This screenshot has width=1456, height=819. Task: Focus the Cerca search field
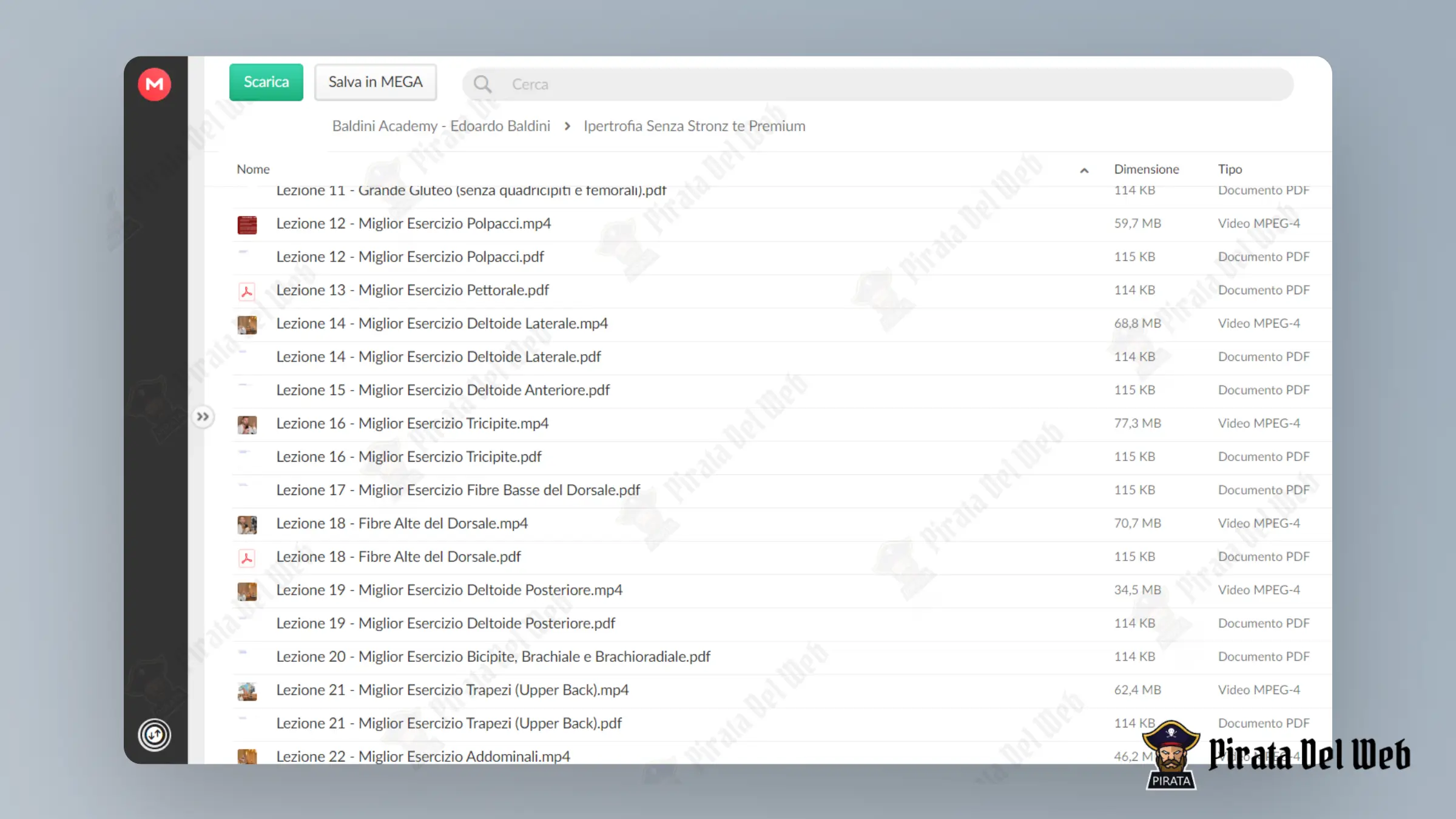[x=878, y=84]
